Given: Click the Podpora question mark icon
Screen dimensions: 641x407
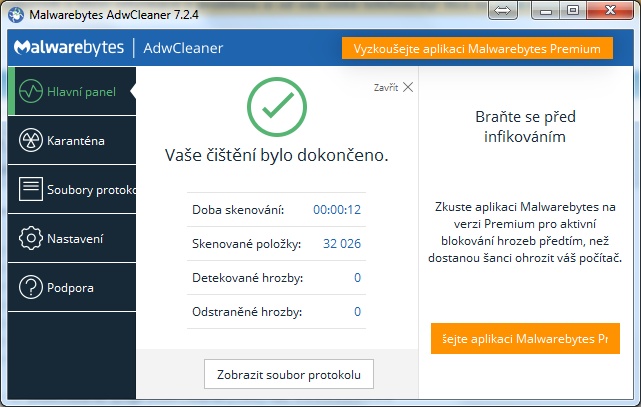Looking at the screenshot, I should click(31, 287).
